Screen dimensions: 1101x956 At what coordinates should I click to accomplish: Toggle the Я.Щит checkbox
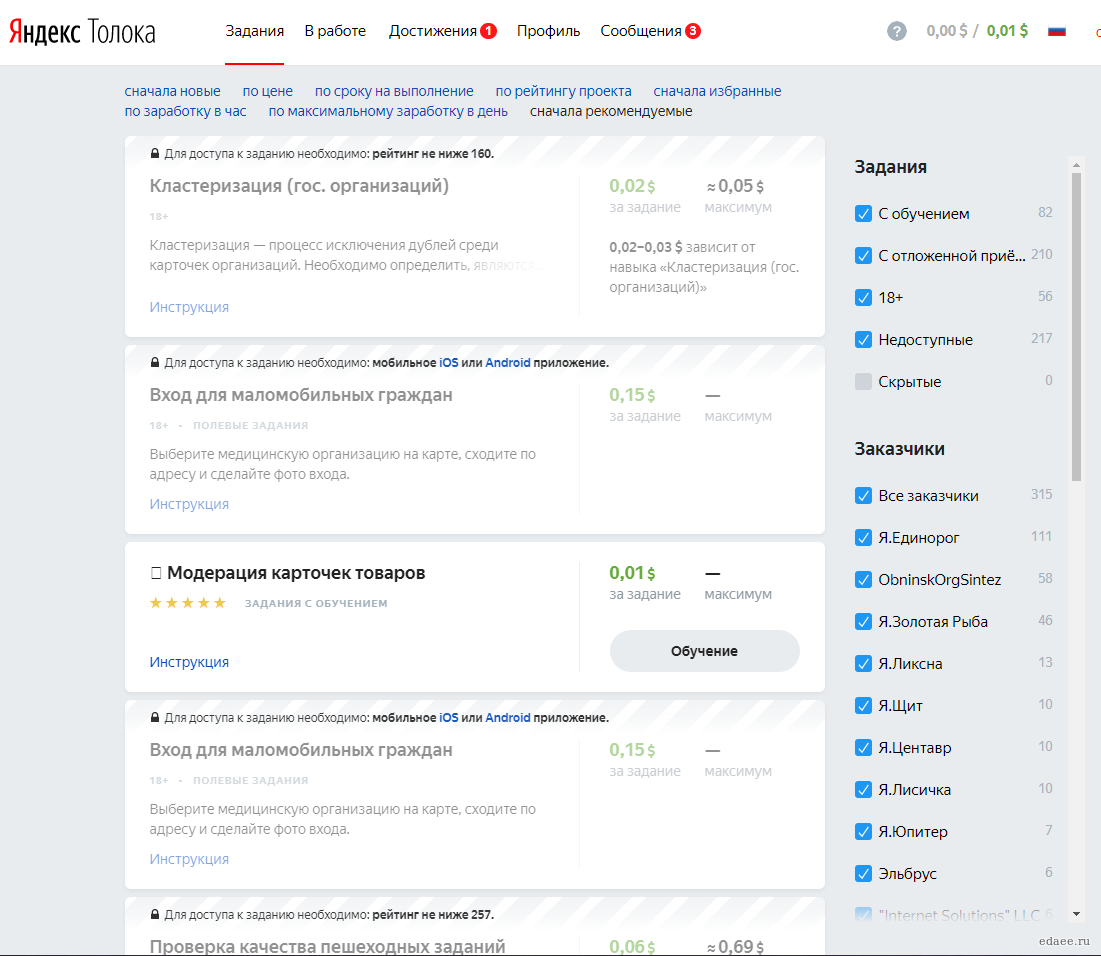[864, 706]
